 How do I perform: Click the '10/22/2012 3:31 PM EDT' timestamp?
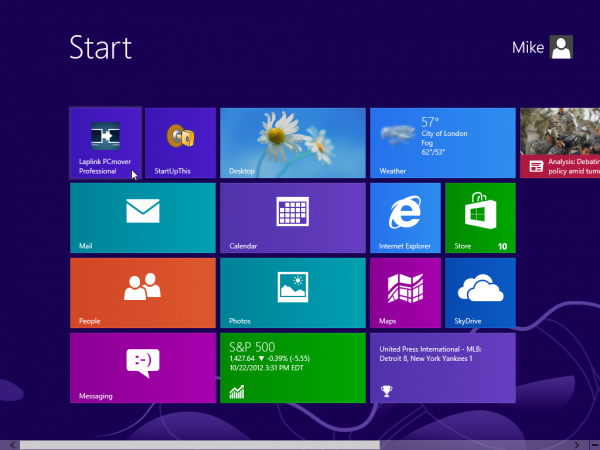[x=266, y=368]
